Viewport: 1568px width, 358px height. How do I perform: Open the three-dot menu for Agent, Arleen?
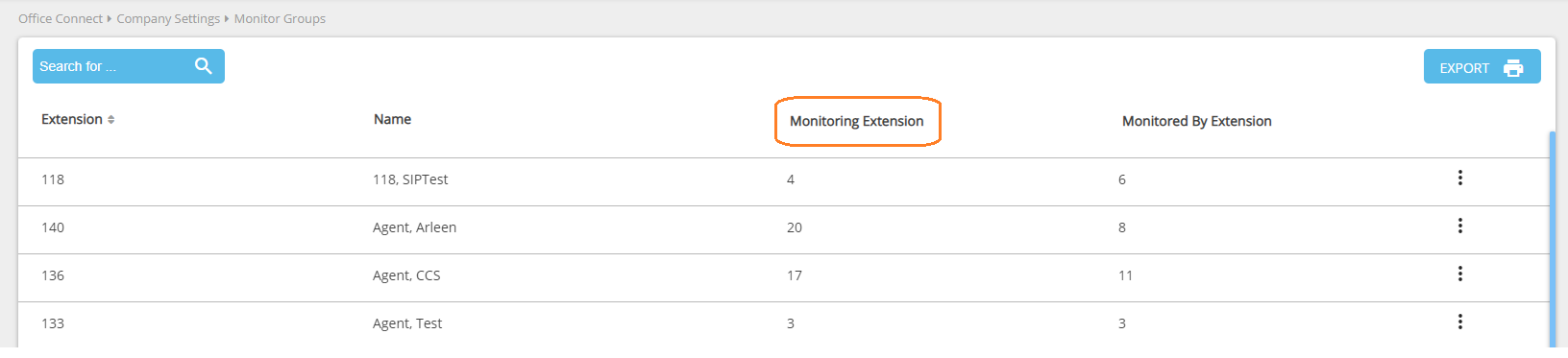pos(1459,226)
